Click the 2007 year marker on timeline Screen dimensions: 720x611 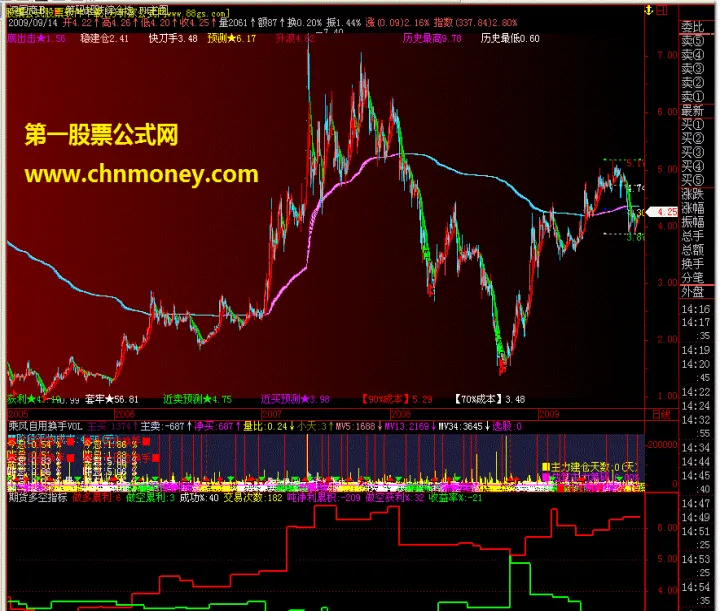click(x=272, y=412)
